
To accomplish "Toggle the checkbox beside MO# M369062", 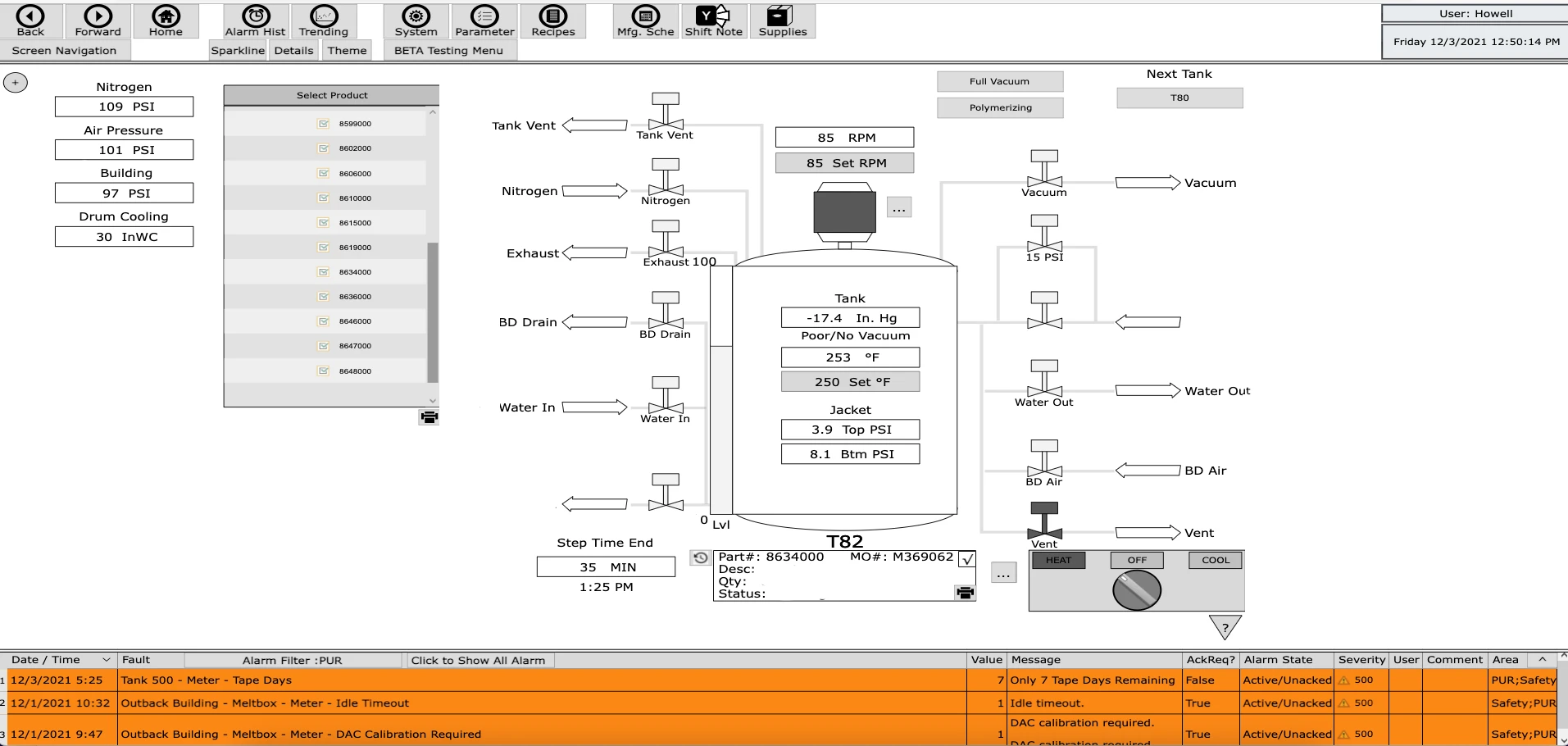I will (968, 558).
